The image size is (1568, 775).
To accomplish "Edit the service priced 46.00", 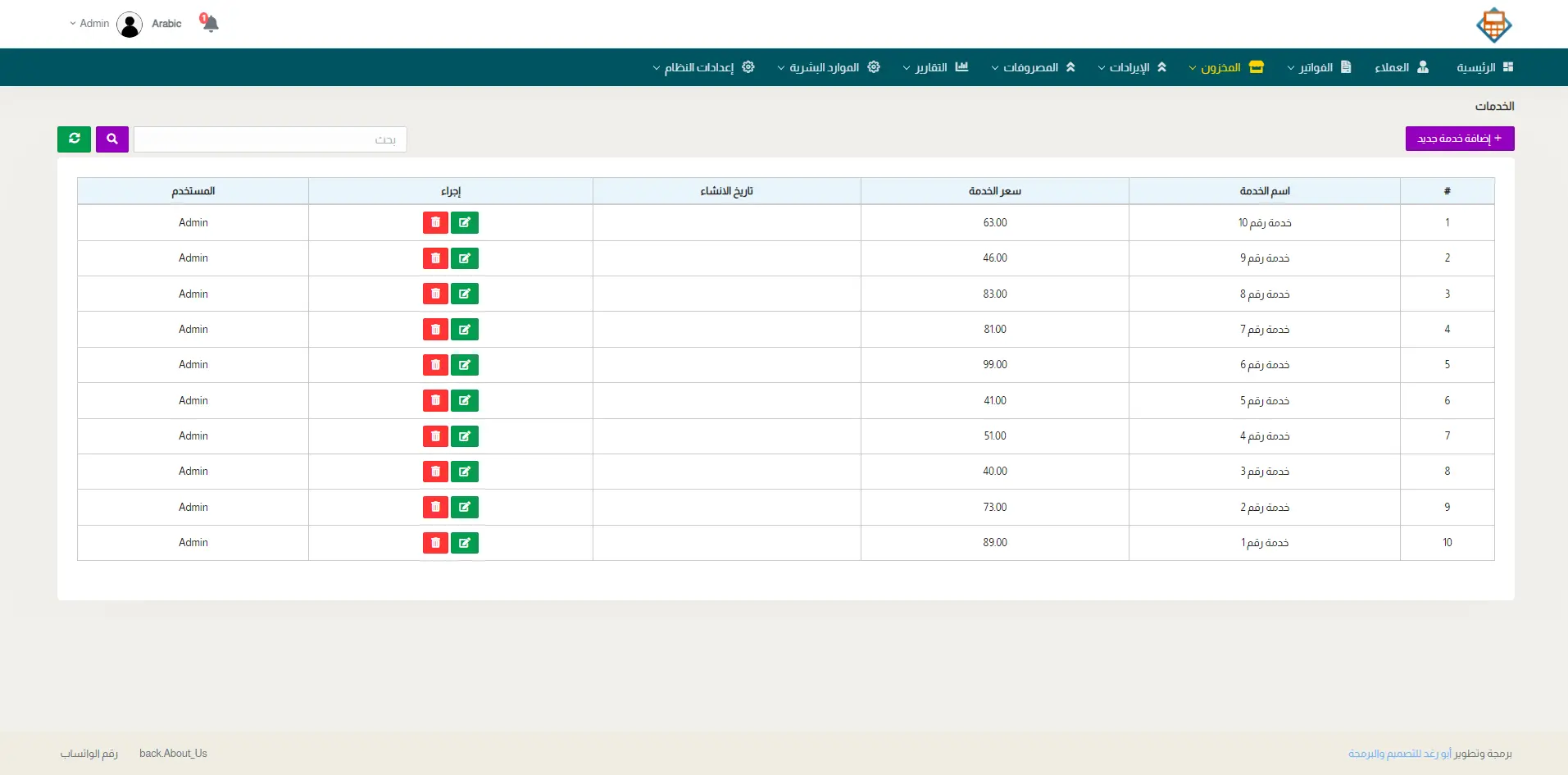I will [x=465, y=258].
